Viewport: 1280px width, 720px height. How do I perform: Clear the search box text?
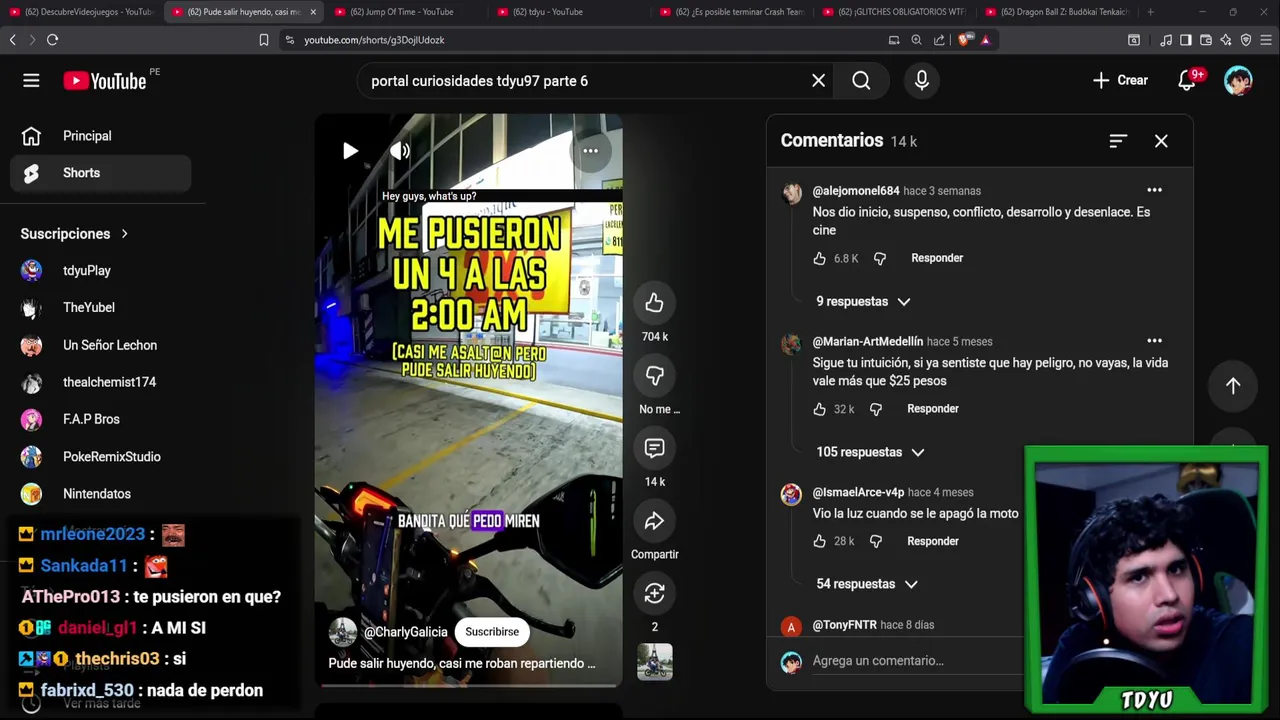coord(818,81)
